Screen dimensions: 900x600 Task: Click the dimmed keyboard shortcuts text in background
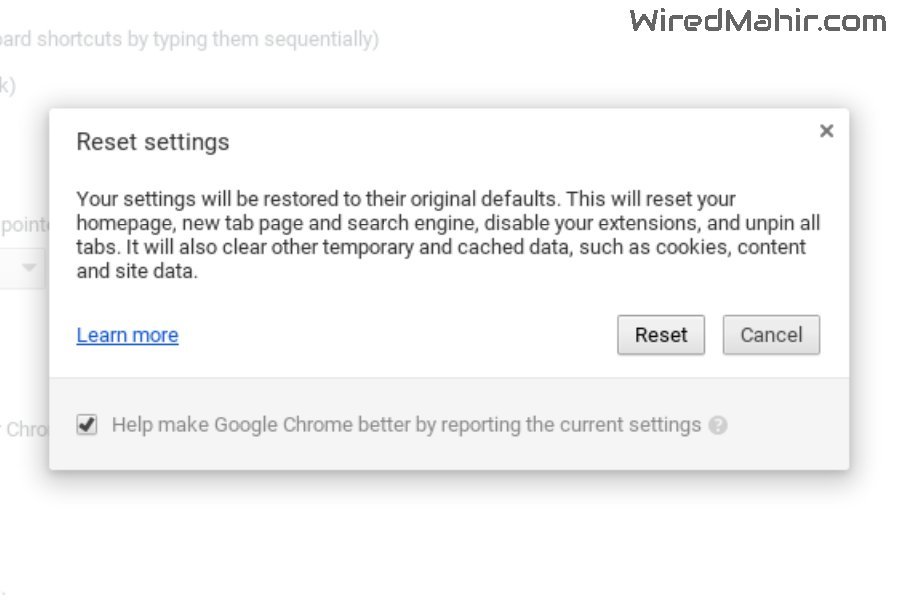coord(189,39)
